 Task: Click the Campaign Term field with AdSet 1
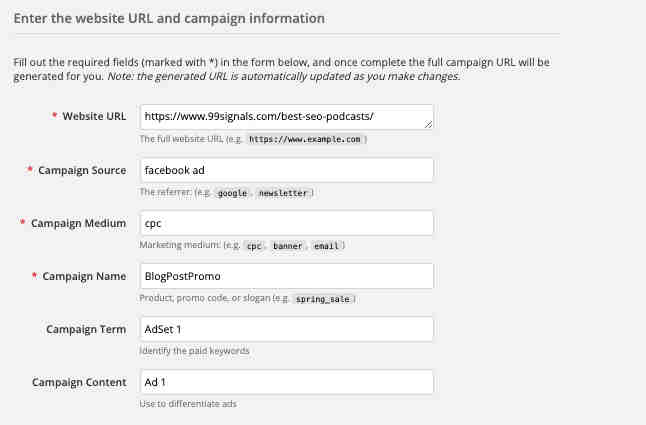coord(286,329)
